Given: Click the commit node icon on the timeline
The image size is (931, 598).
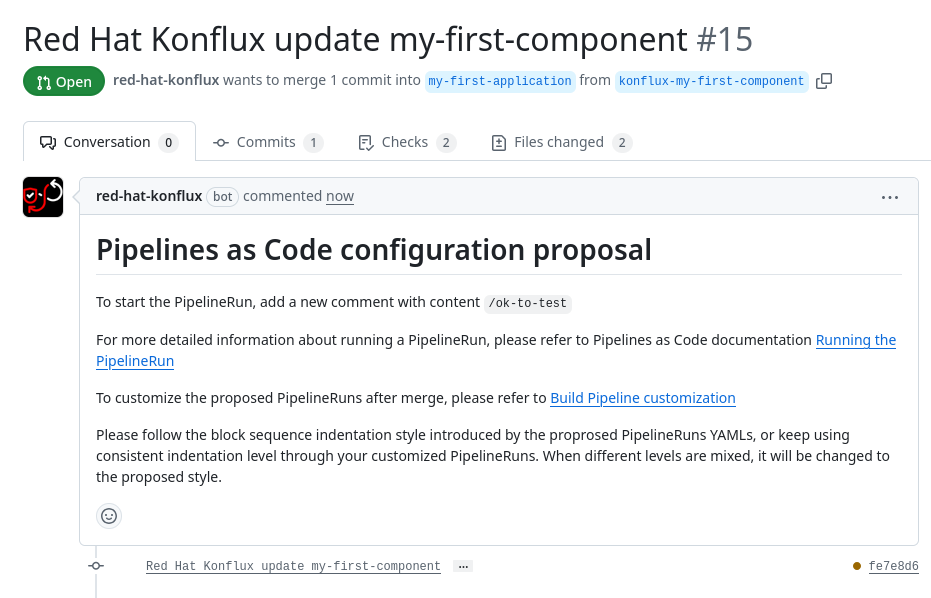Looking at the screenshot, I should 96,565.
